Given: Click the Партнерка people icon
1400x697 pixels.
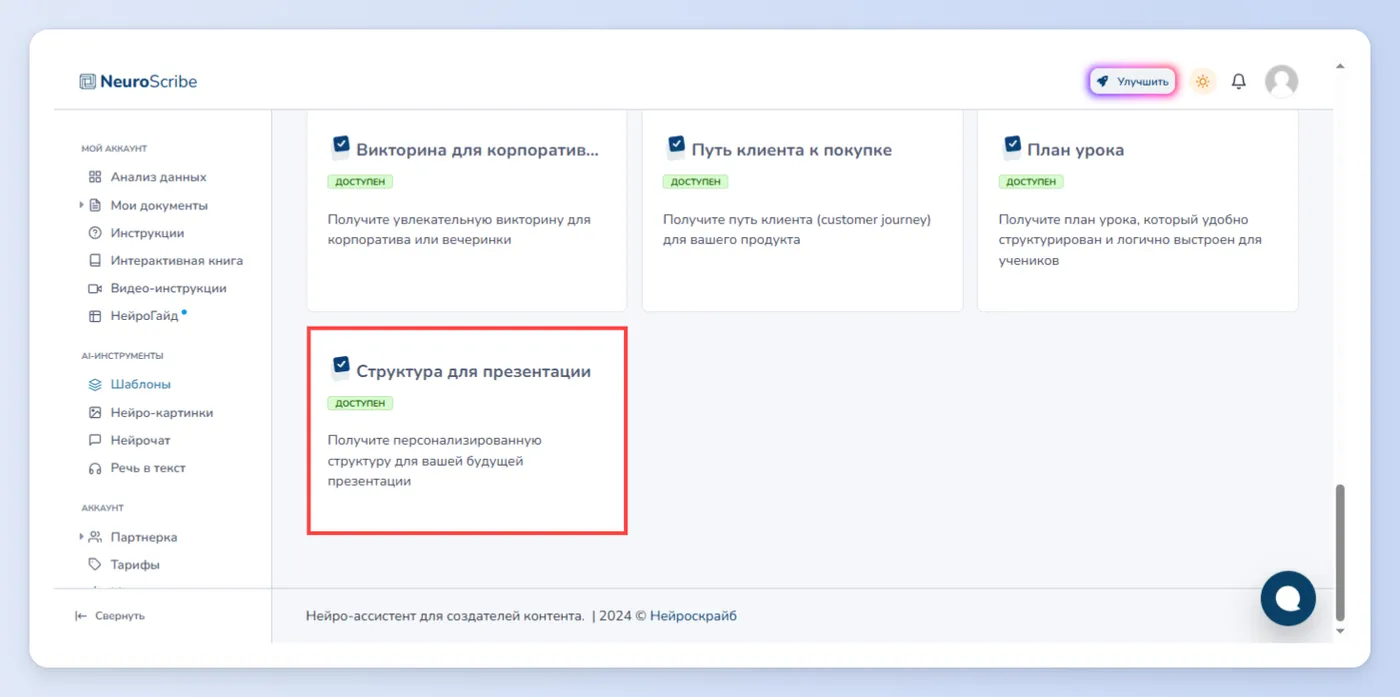Looking at the screenshot, I should (x=95, y=537).
